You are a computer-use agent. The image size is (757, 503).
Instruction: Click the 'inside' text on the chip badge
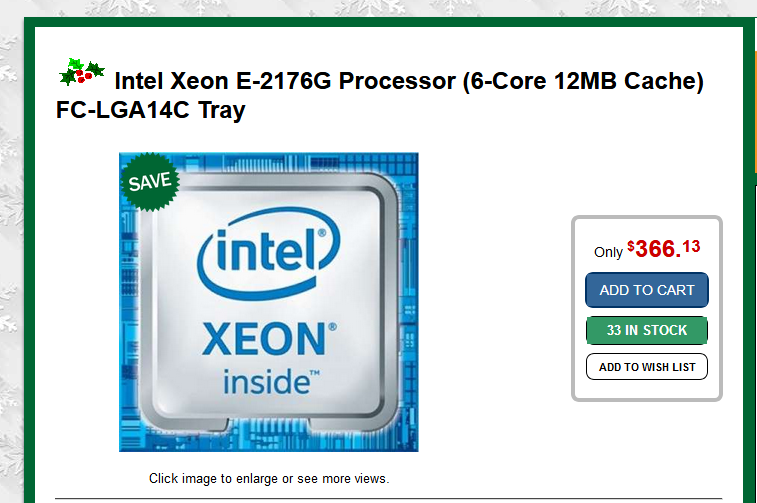click(271, 382)
